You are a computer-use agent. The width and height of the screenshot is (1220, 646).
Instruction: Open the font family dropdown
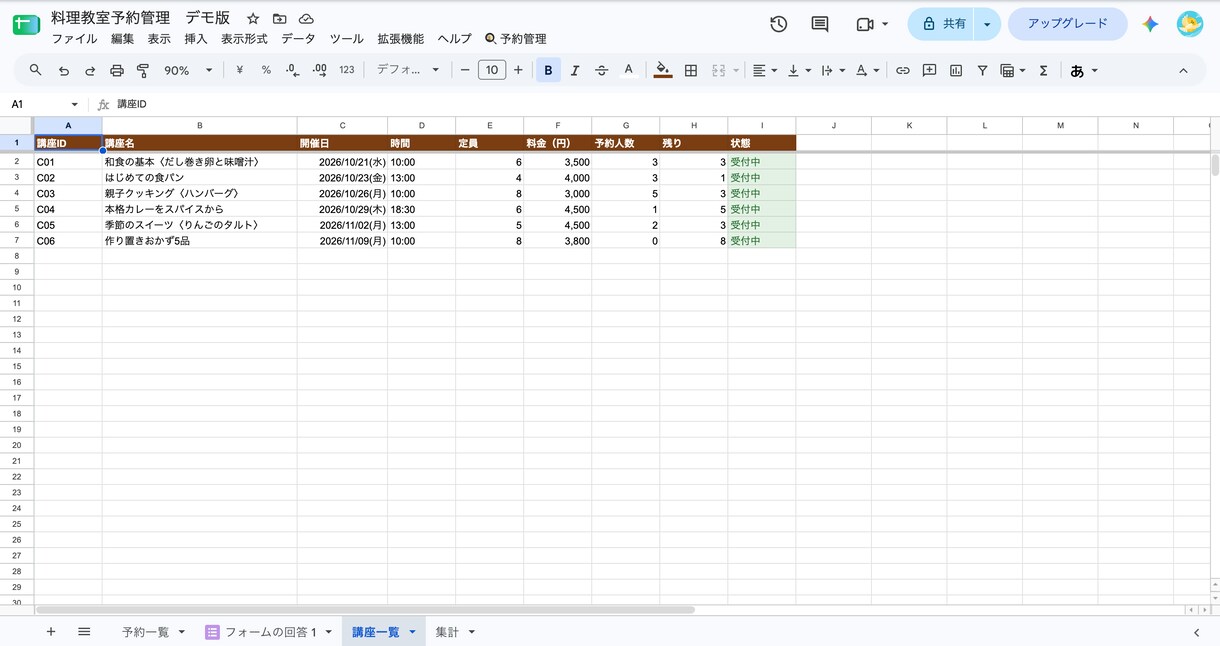[x=408, y=70]
